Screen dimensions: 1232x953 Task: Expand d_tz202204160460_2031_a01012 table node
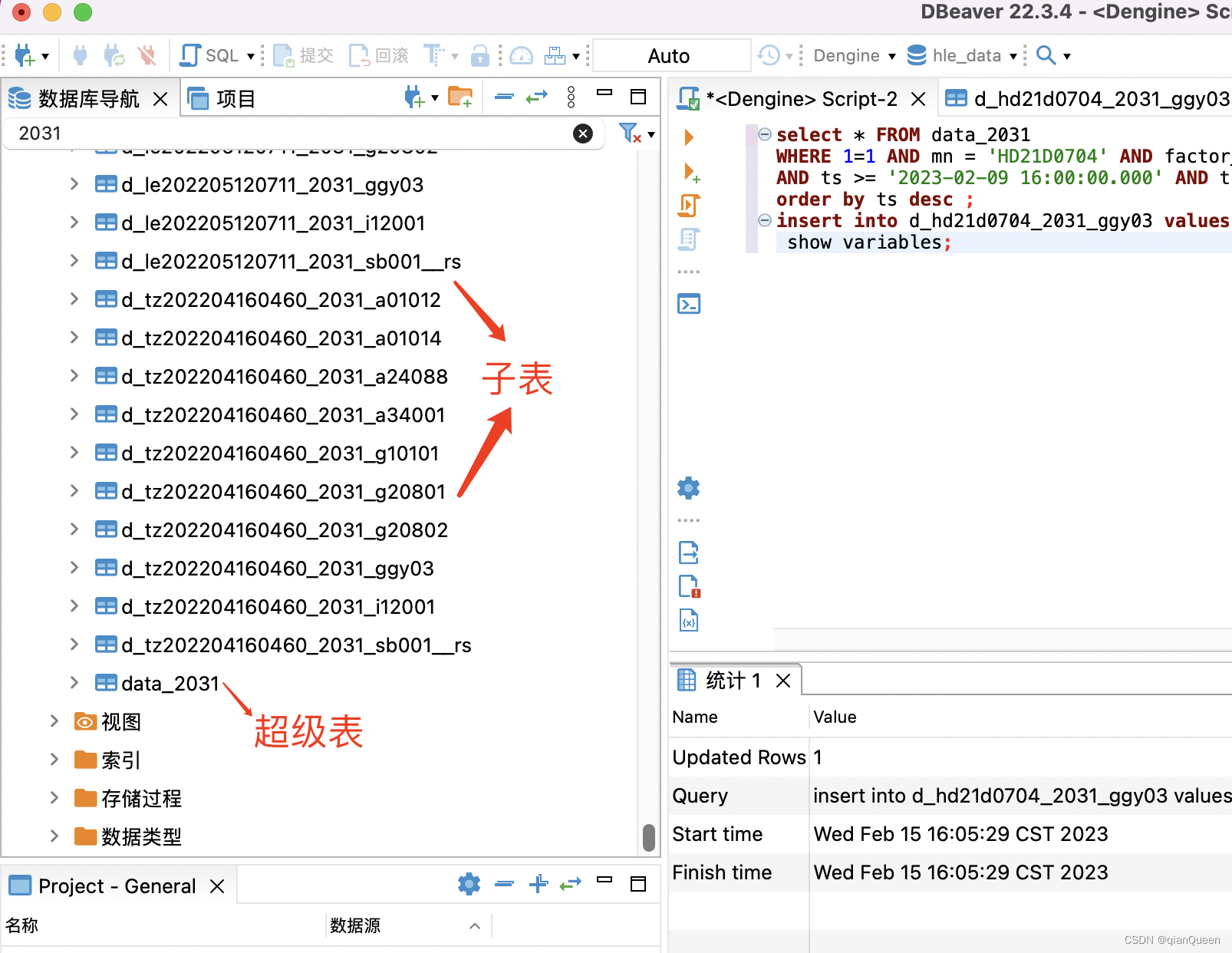tap(74, 299)
